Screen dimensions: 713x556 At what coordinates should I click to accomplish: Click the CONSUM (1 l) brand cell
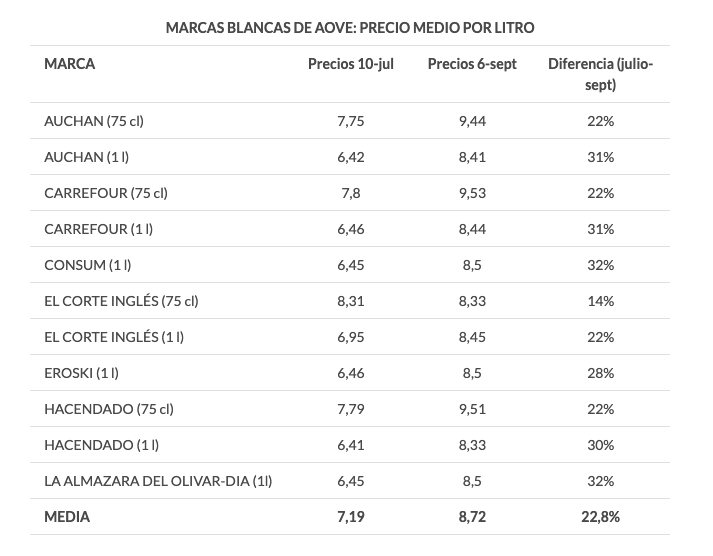click(88, 265)
